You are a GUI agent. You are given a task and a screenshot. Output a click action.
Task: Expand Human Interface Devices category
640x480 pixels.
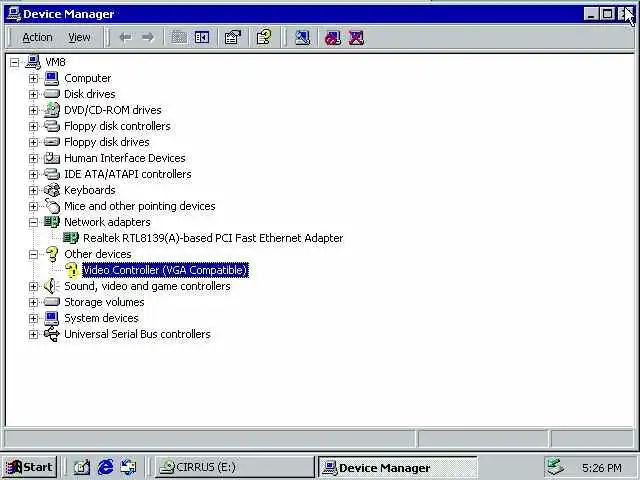point(33,158)
